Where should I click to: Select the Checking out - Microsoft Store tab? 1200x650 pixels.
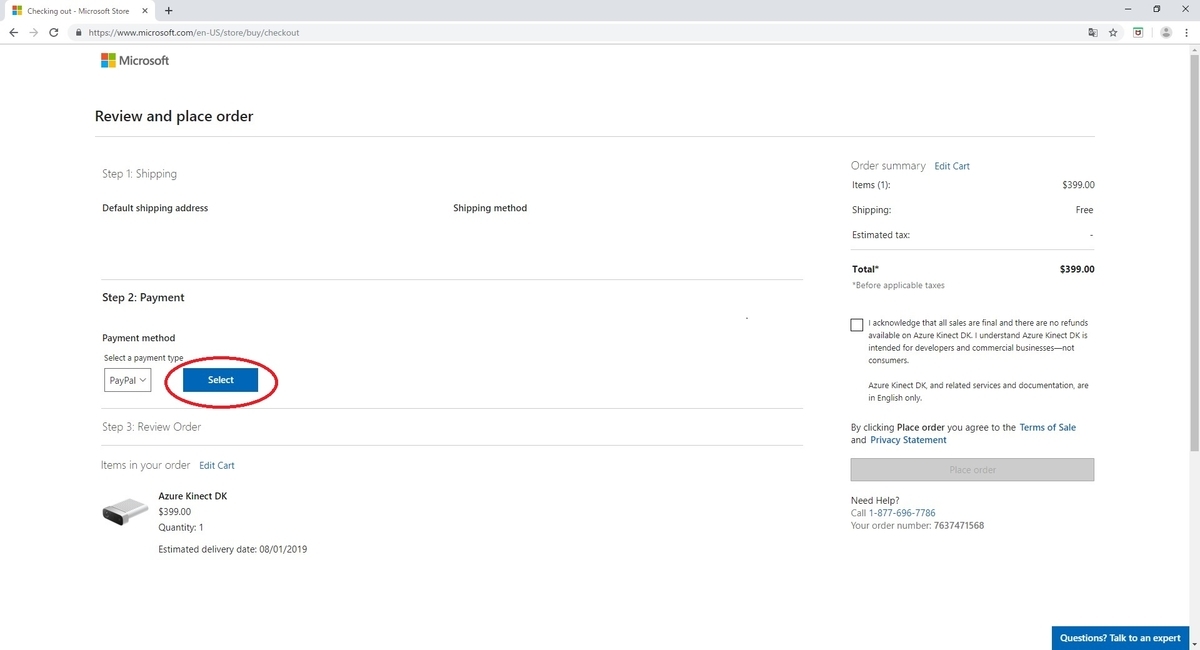(x=80, y=10)
